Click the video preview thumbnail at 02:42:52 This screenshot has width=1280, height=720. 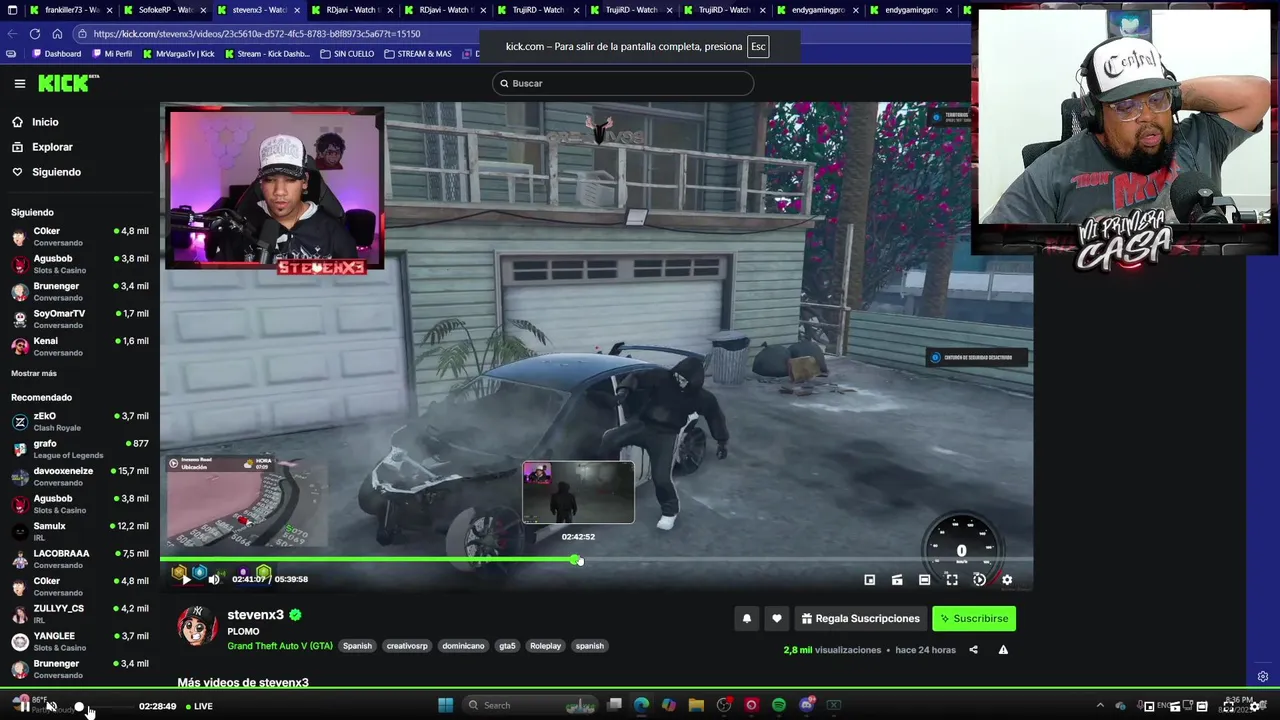click(x=578, y=492)
